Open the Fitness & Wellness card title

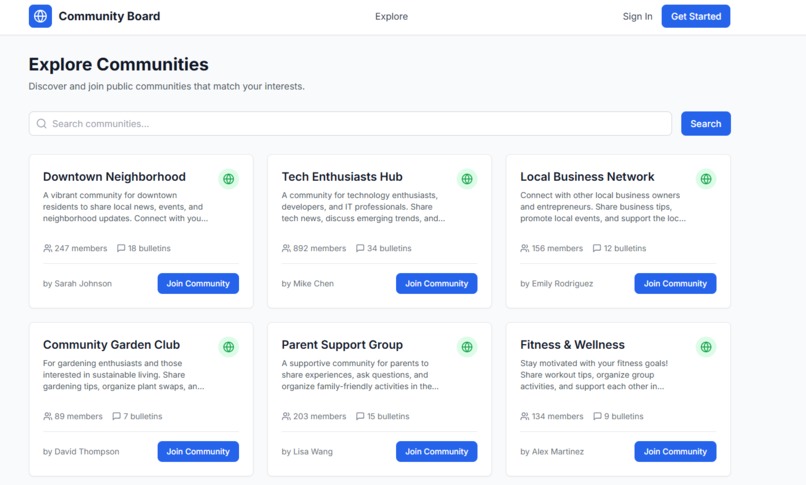coord(572,345)
